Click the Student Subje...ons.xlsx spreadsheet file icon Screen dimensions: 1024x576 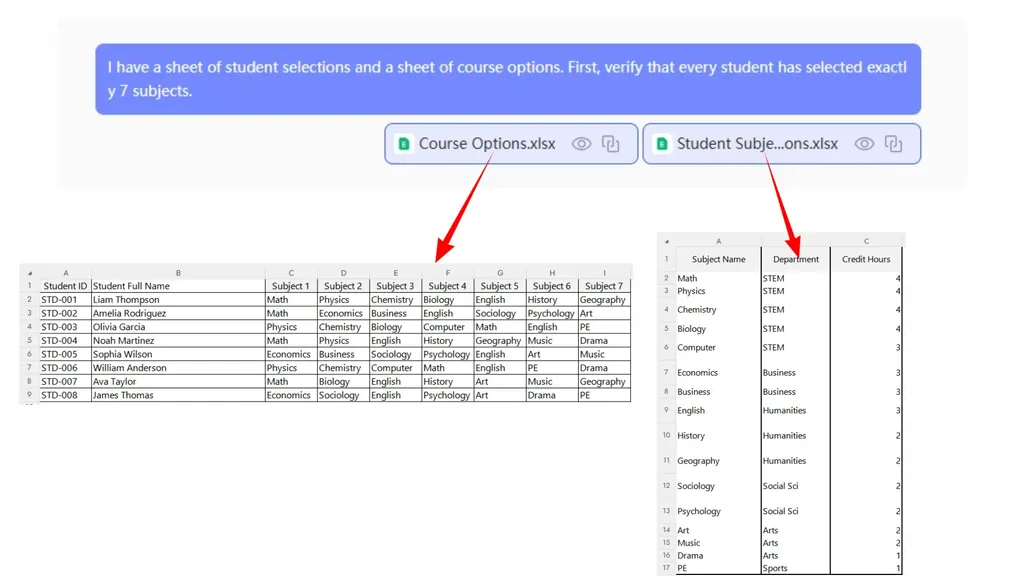click(x=662, y=144)
